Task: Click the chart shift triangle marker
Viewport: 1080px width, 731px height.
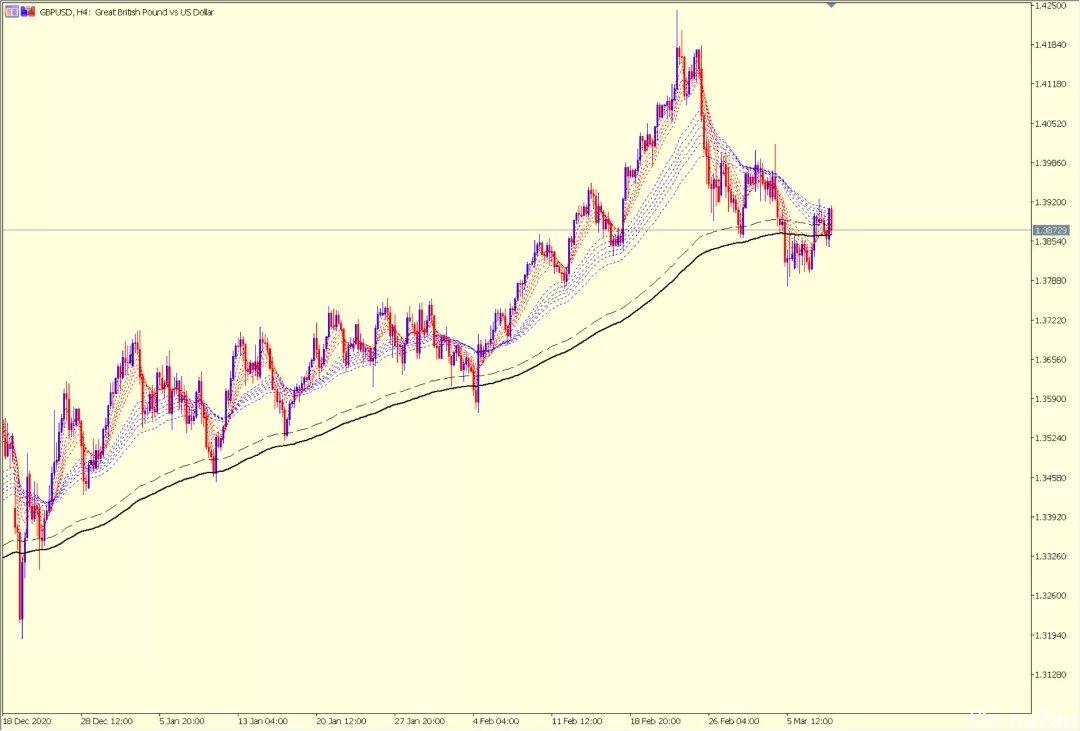Action: tap(831, 4)
